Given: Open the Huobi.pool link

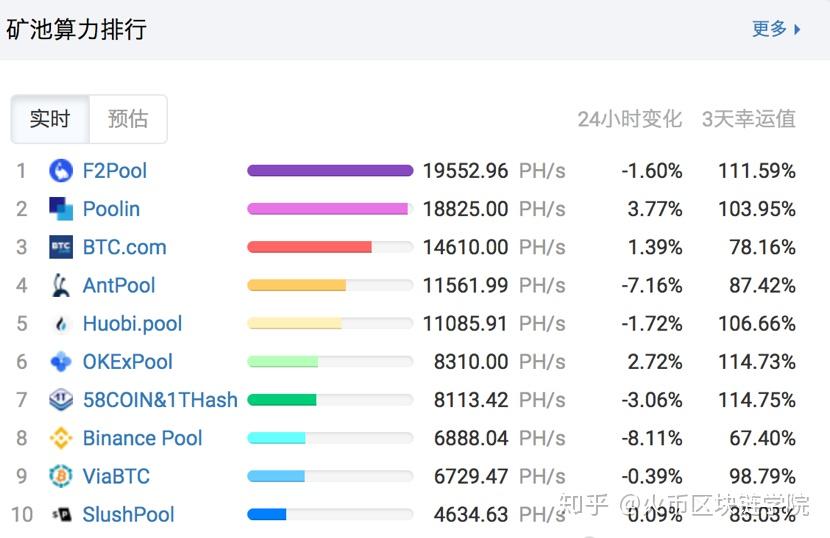Looking at the screenshot, I should click(132, 324).
